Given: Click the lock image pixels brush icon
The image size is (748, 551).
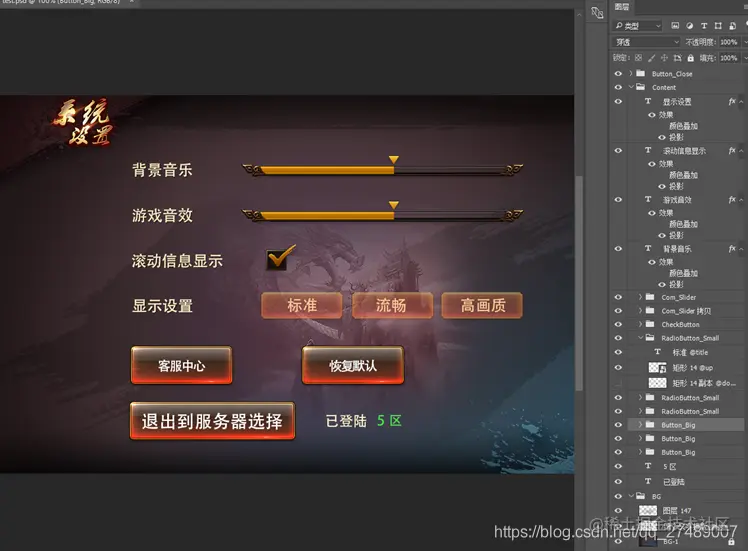Looking at the screenshot, I should click(x=651, y=58).
